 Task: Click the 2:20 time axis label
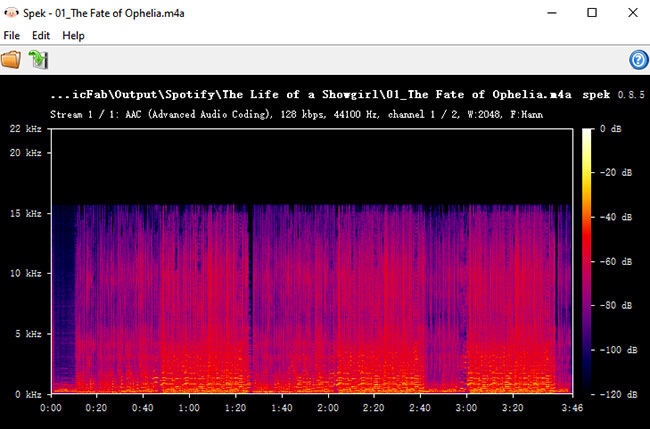click(374, 408)
